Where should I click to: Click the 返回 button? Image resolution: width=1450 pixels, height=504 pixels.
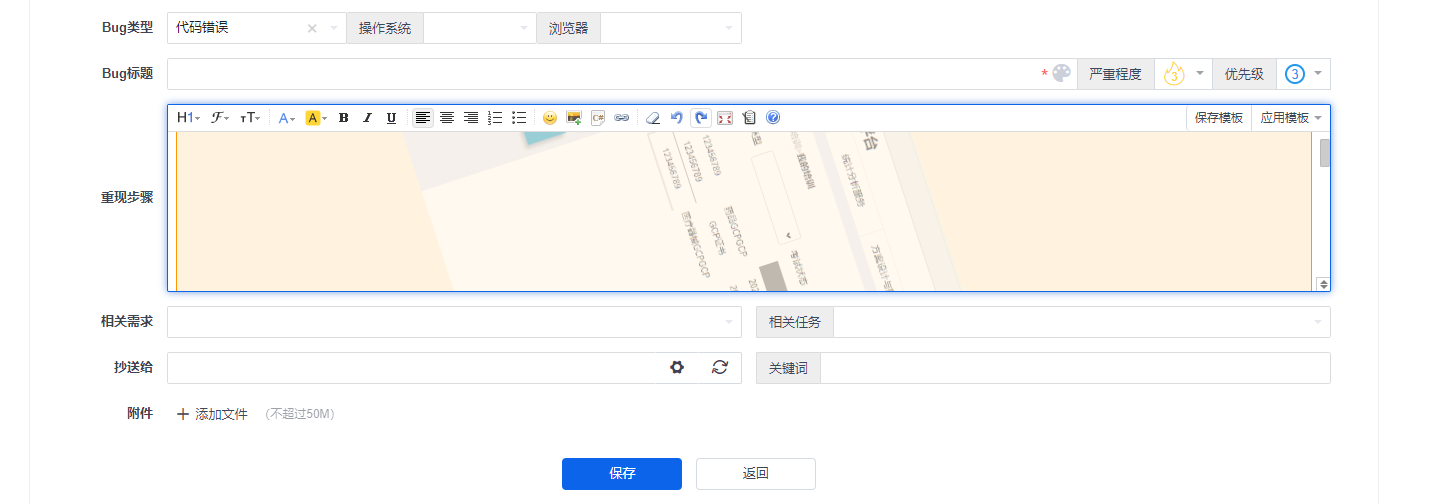coord(755,474)
